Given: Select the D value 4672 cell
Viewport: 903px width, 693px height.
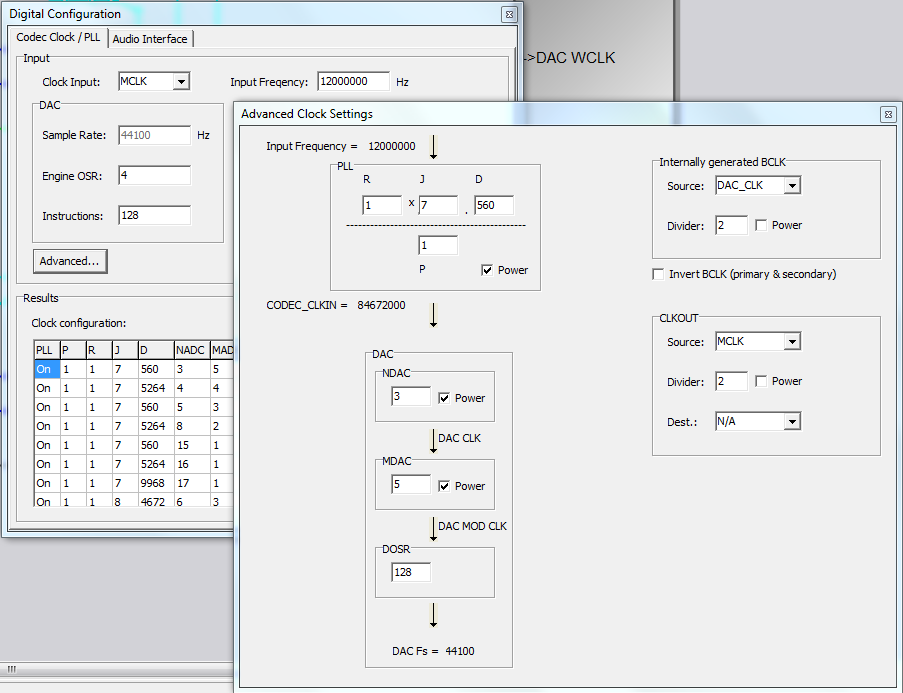Looking at the screenshot, I should tap(156, 501).
